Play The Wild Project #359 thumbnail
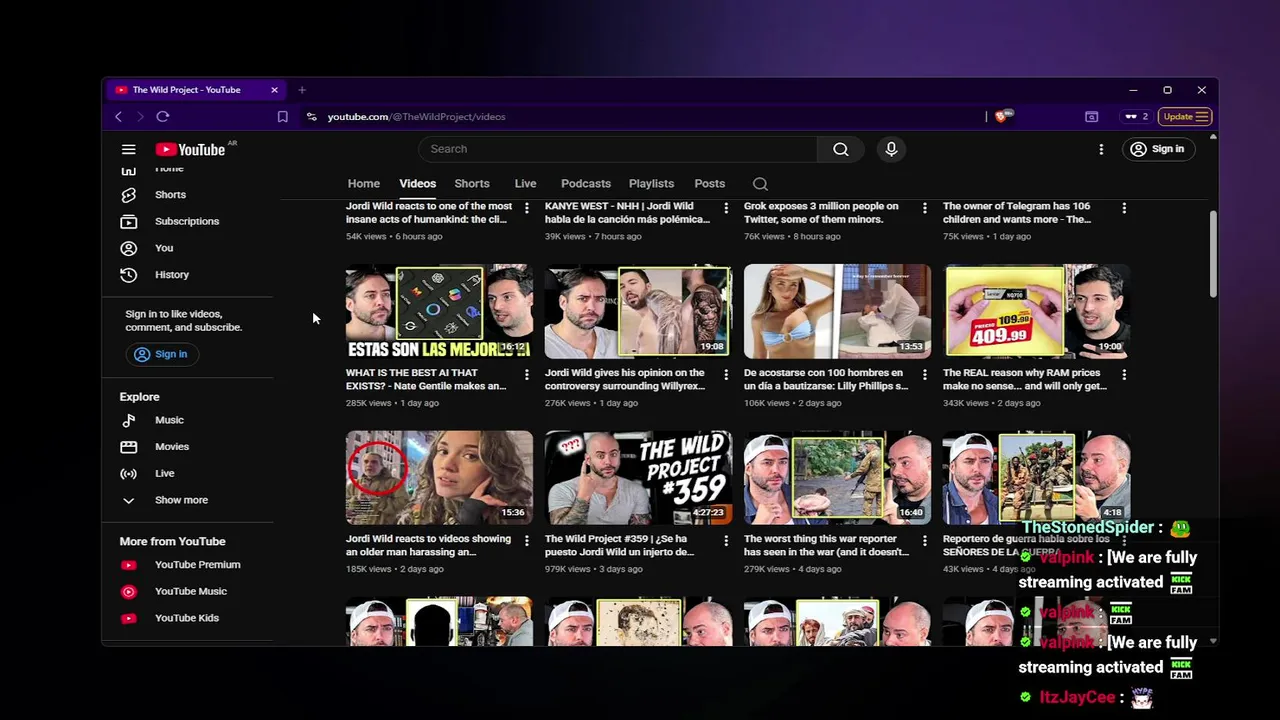The height and width of the screenshot is (720, 1280). click(638, 477)
